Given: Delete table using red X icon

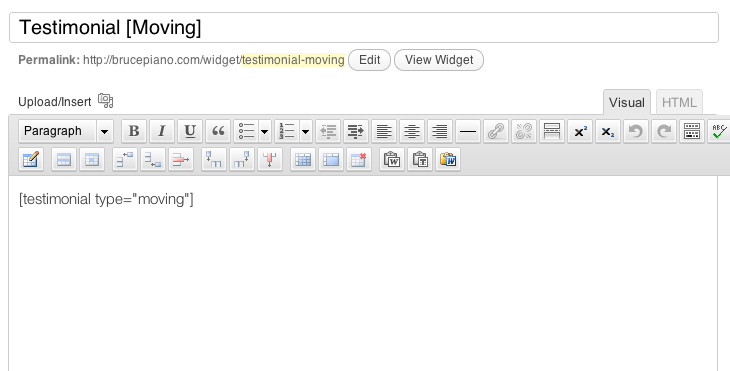Looking at the screenshot, I should coord(358,160).
